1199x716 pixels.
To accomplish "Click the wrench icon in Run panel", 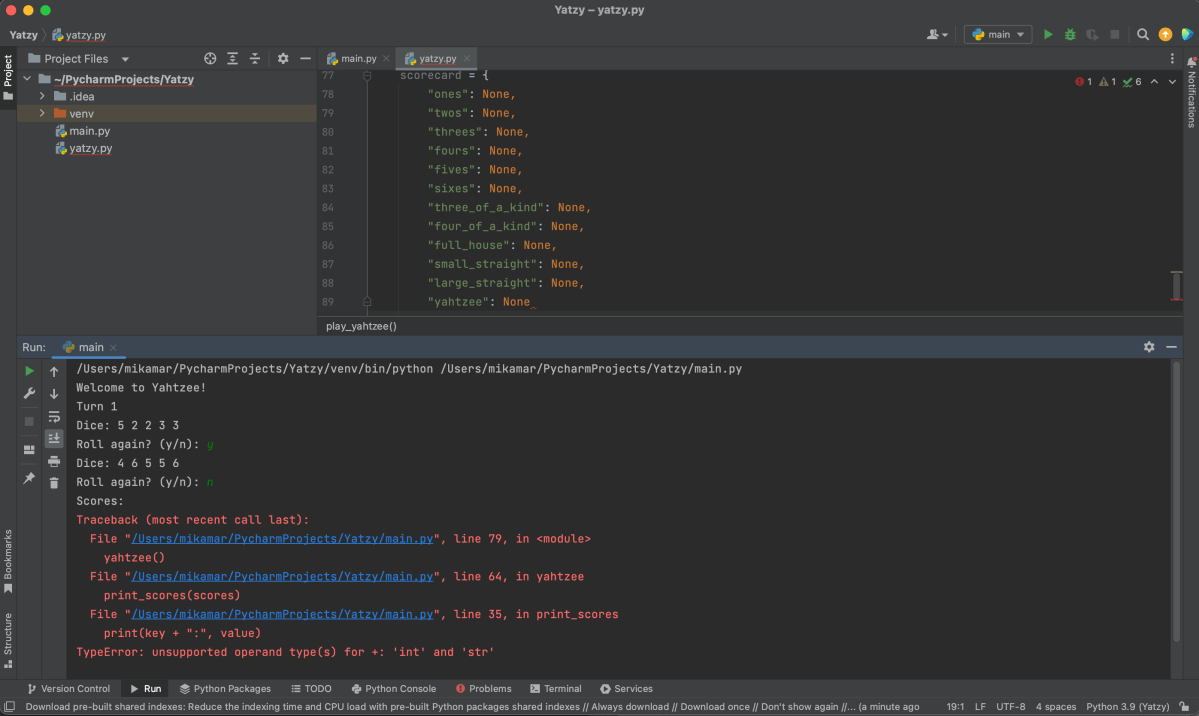I will [29, 393].
